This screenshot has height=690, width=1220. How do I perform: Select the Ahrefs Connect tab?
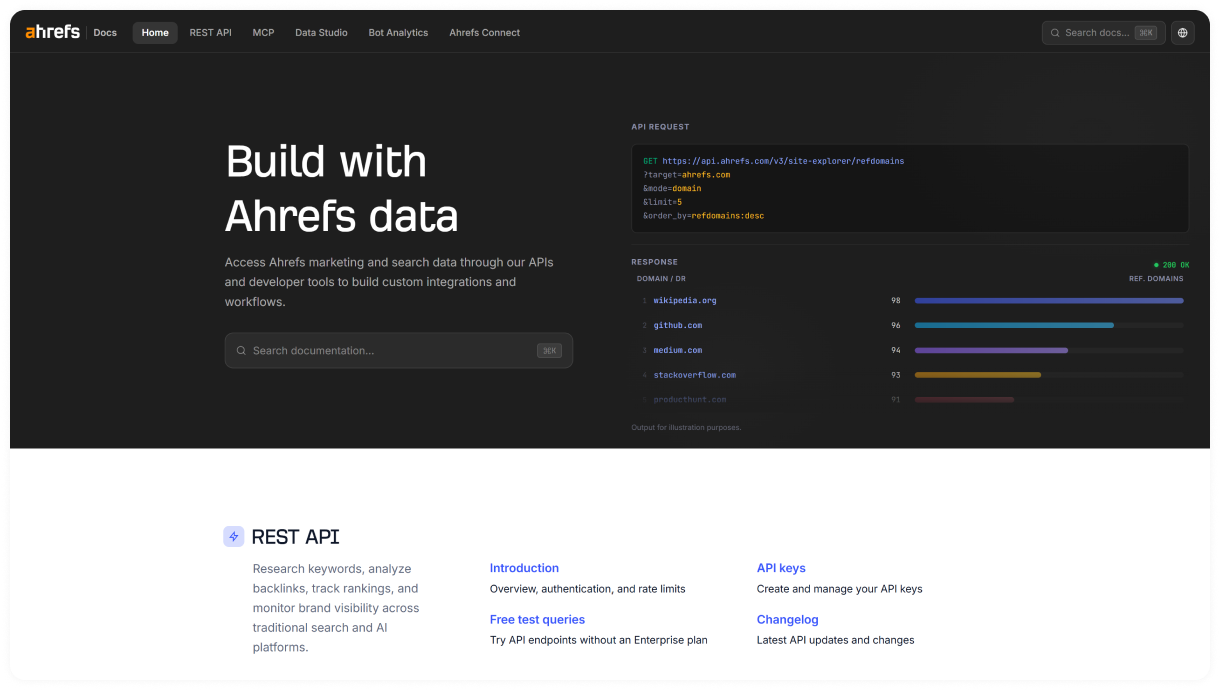[x=485, y=33]
